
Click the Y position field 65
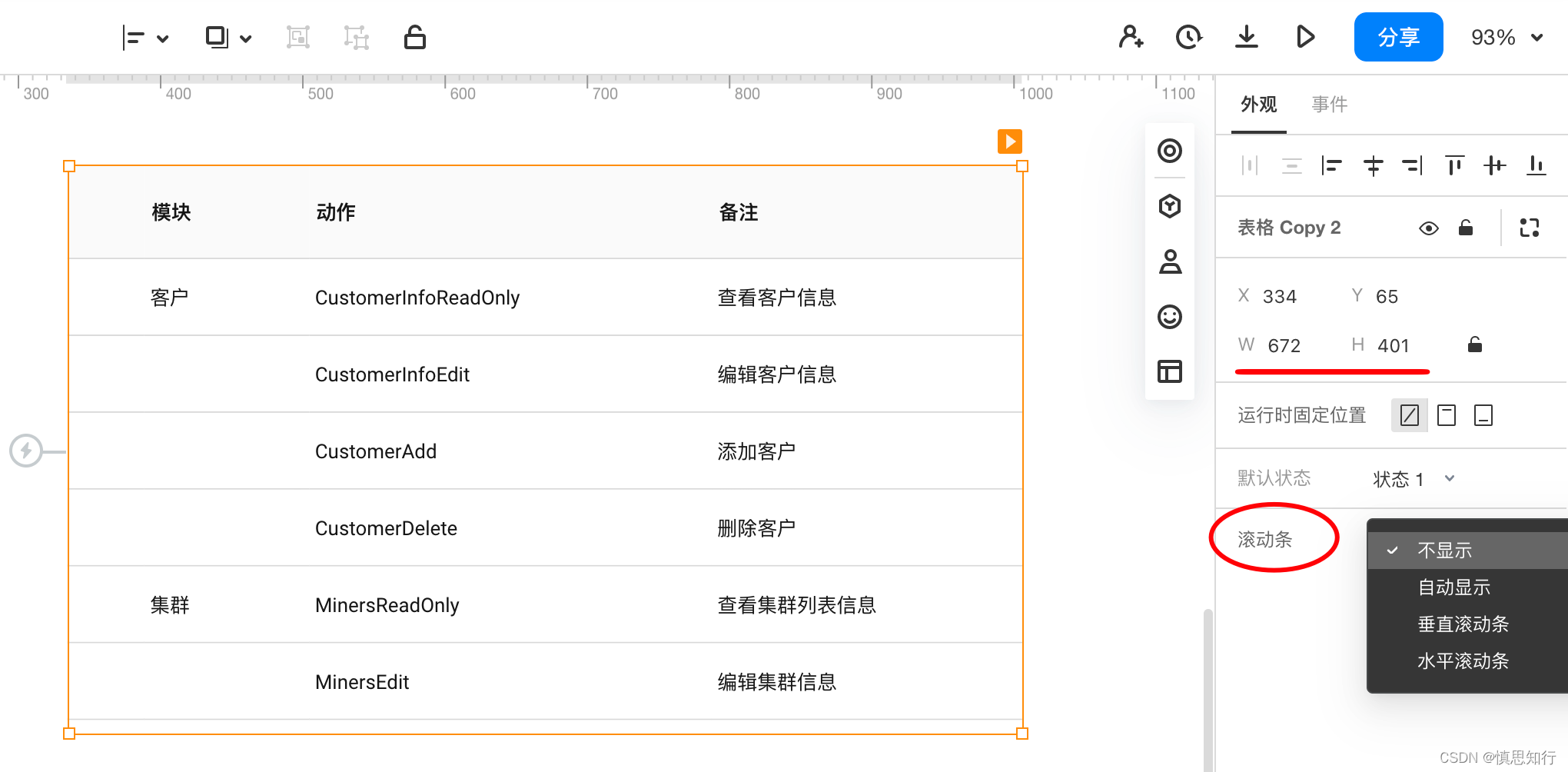tap(1387, 297)
